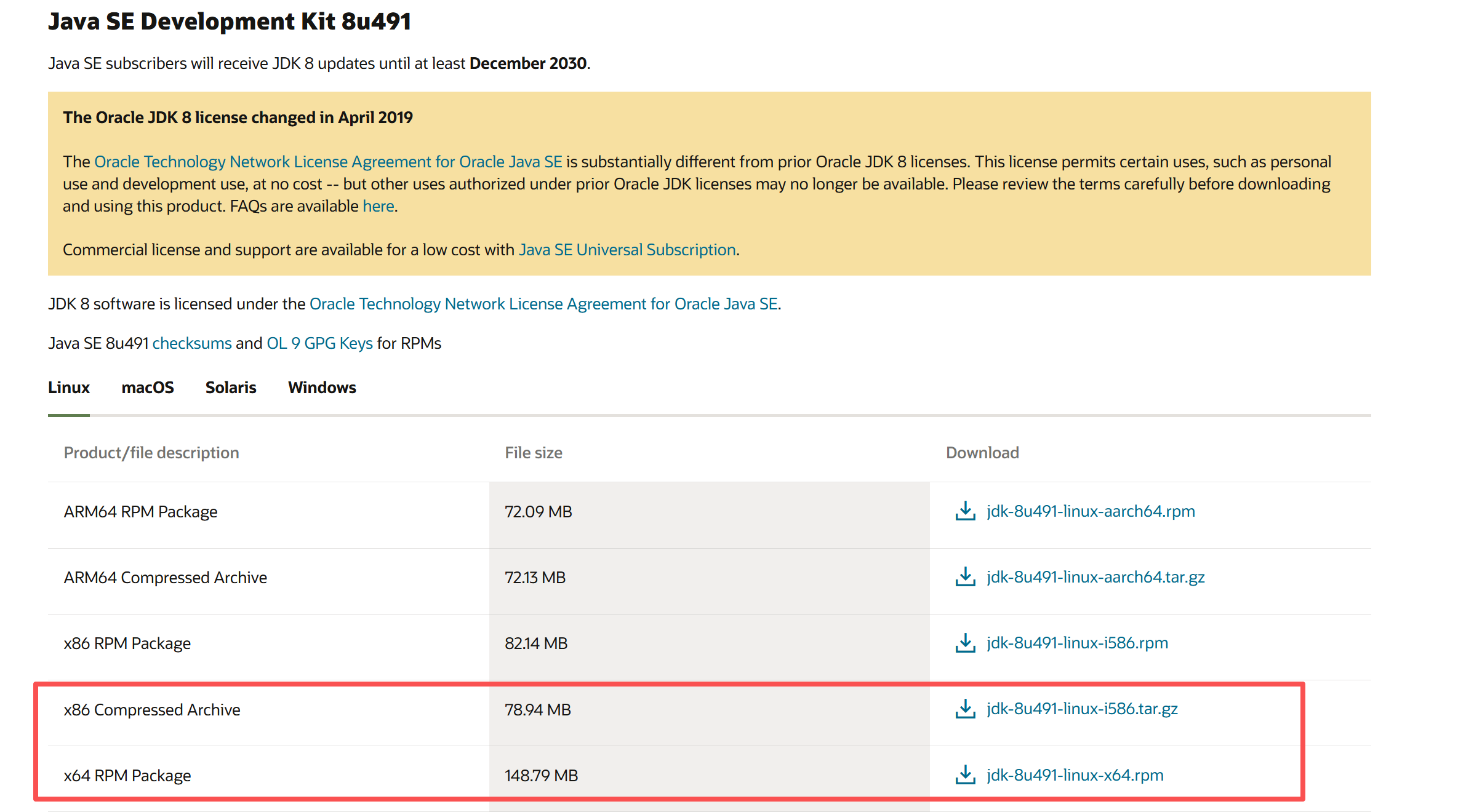This screenshot has width=1482, height=812.
Task: Click the 'ARM64 RPM Package' description
Action: tap(140, 512)
